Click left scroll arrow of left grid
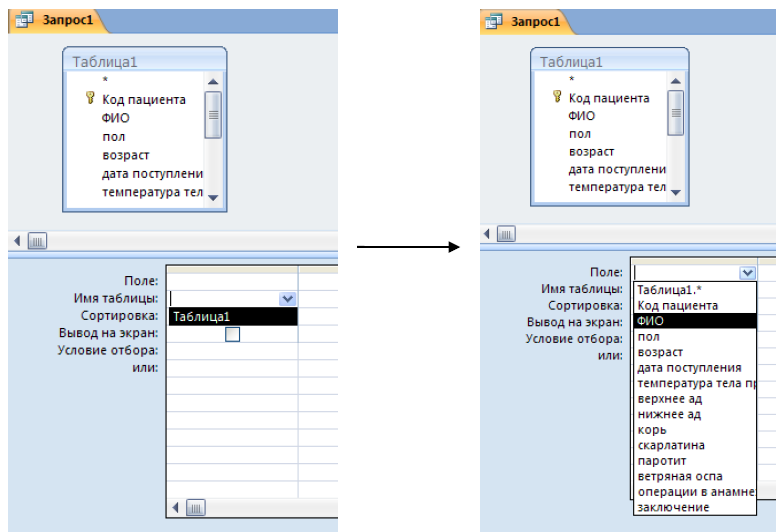This screenshot has height=532, width=784. pos(176,508)
